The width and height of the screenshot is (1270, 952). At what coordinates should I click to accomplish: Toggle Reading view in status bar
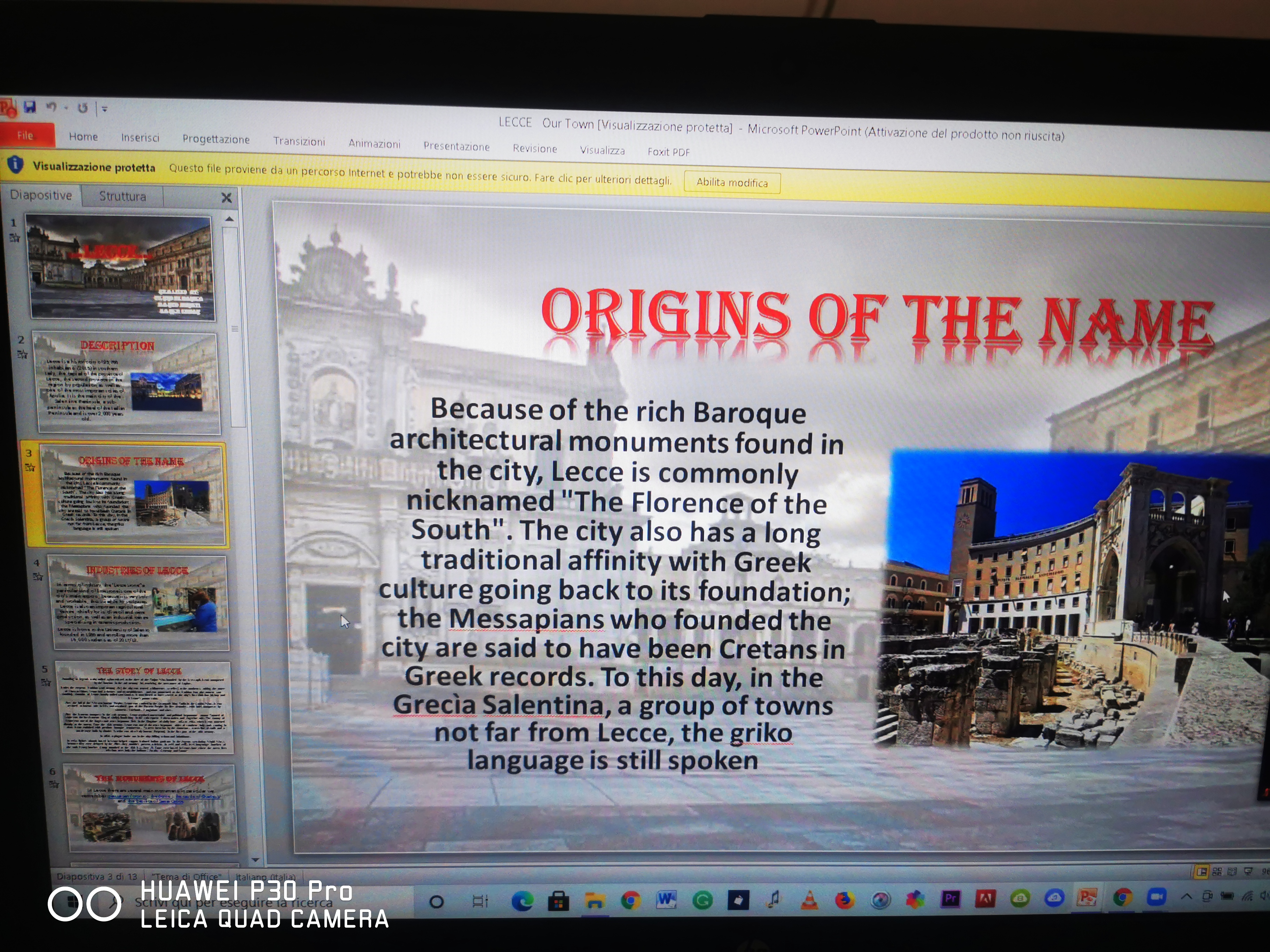click(1232, 872)
